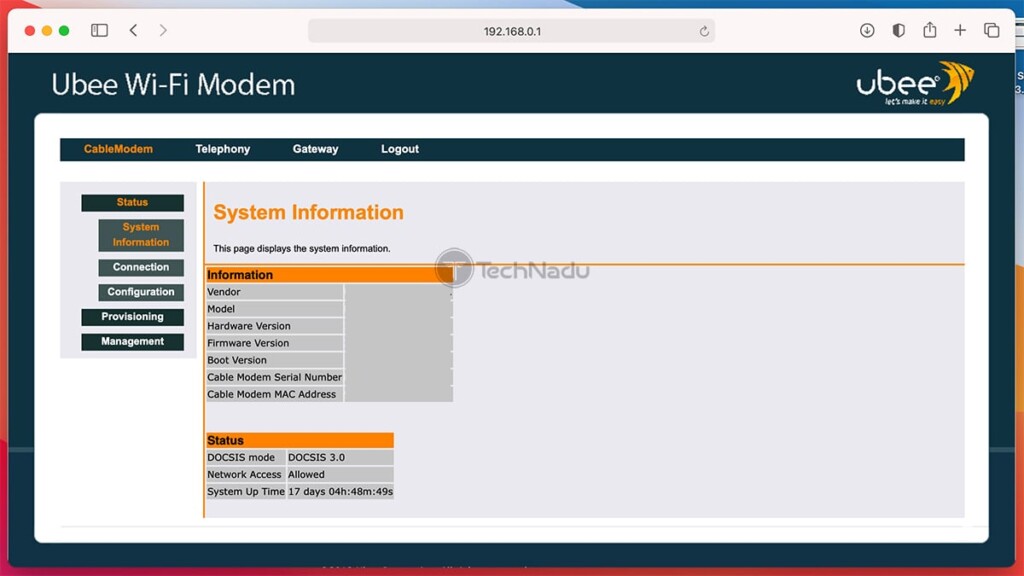Viewport: 1024px width, 576px height.
Task: Open the Connection sidebar page
Action: click(141, 267)
